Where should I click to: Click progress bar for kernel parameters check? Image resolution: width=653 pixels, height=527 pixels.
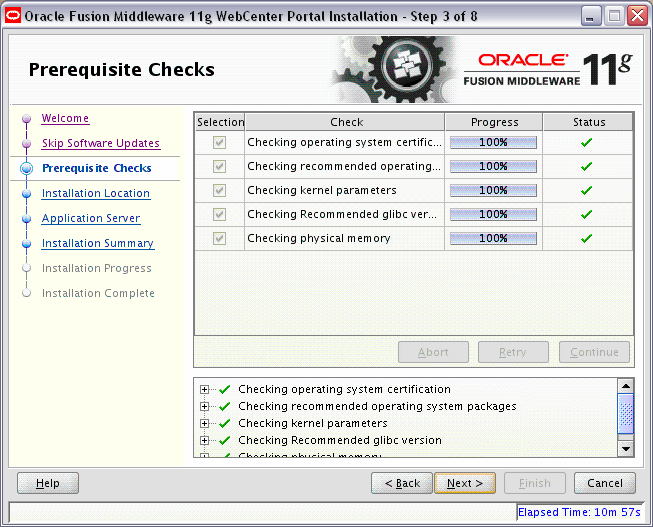click(493, 190)
